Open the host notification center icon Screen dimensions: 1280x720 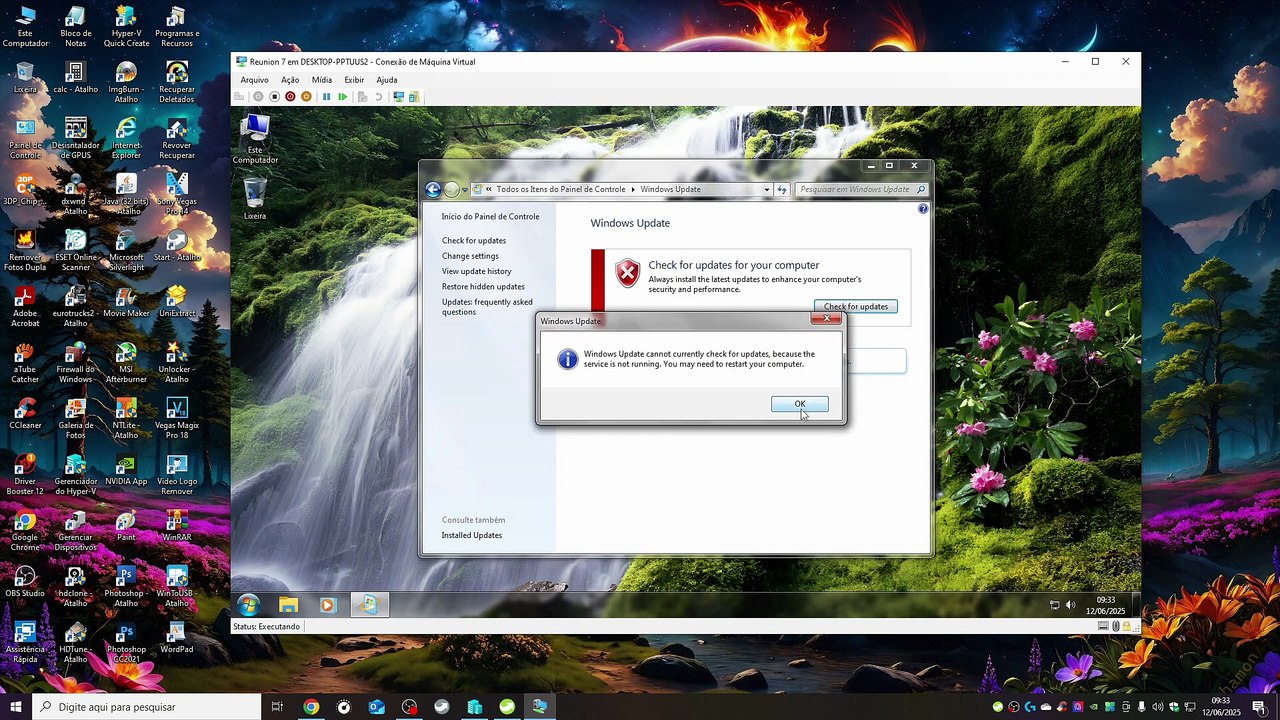(x=1259, y=707)
